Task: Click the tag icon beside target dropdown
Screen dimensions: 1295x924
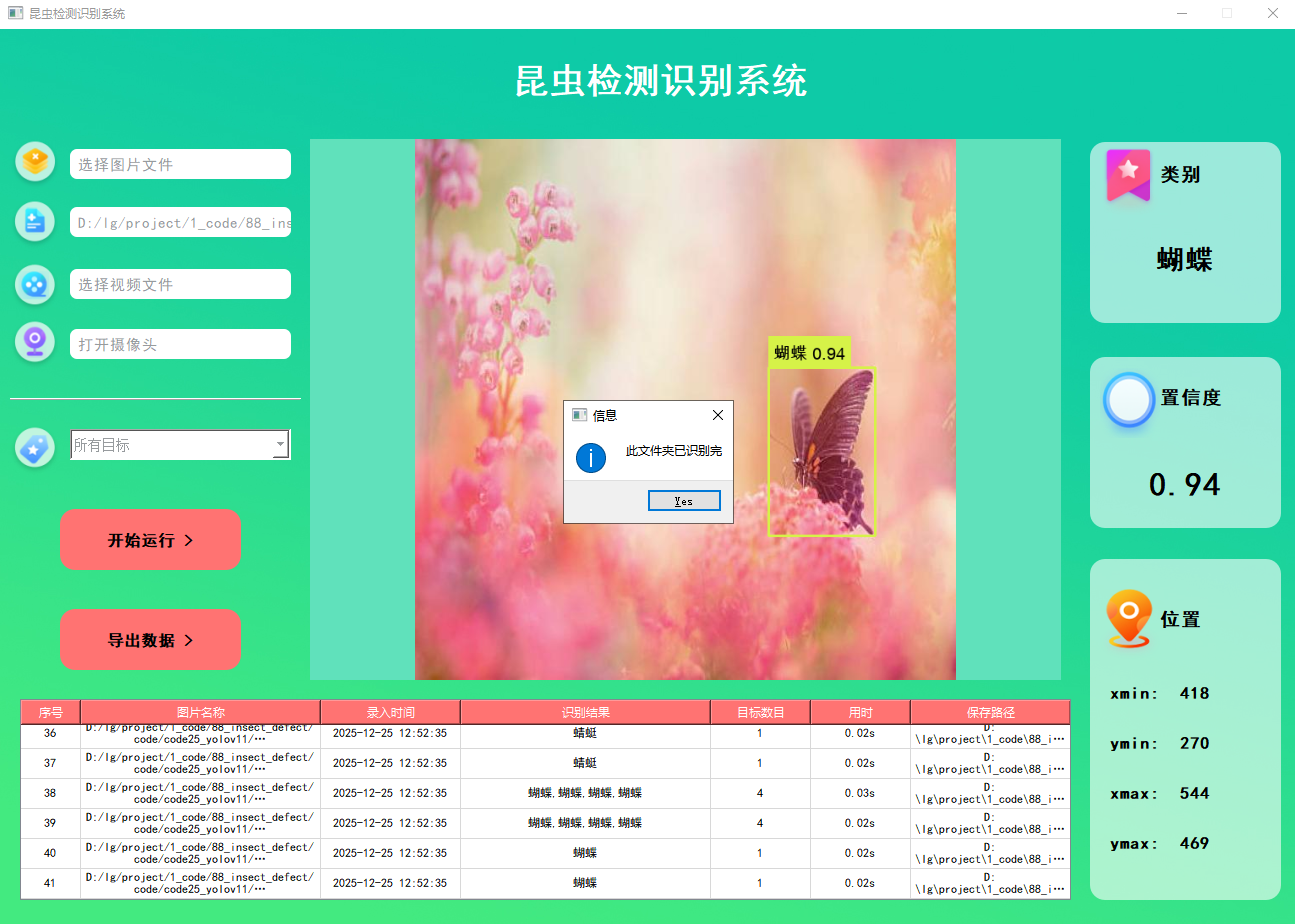Action: (x=35, y=448)
